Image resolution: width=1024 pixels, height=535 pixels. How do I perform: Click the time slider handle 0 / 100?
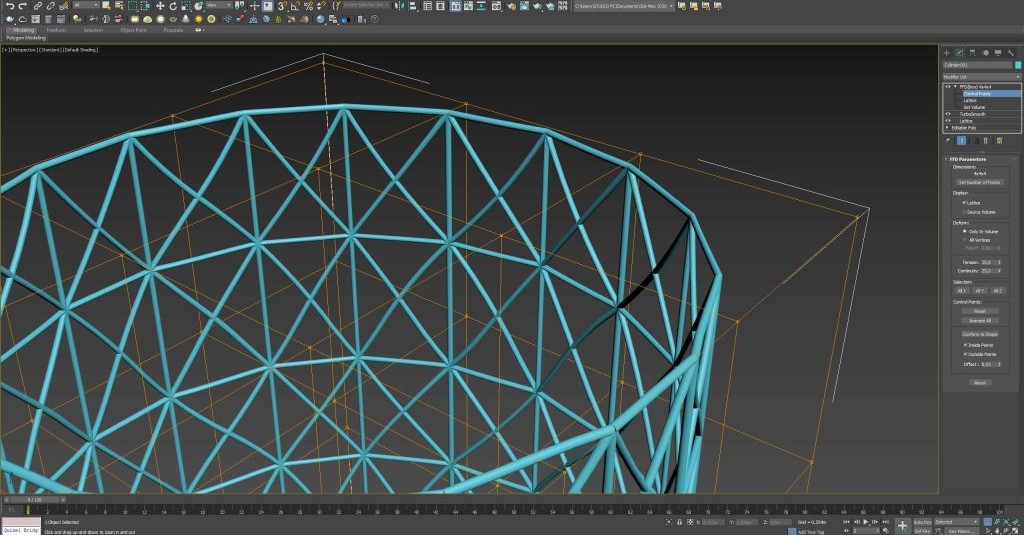34,500
